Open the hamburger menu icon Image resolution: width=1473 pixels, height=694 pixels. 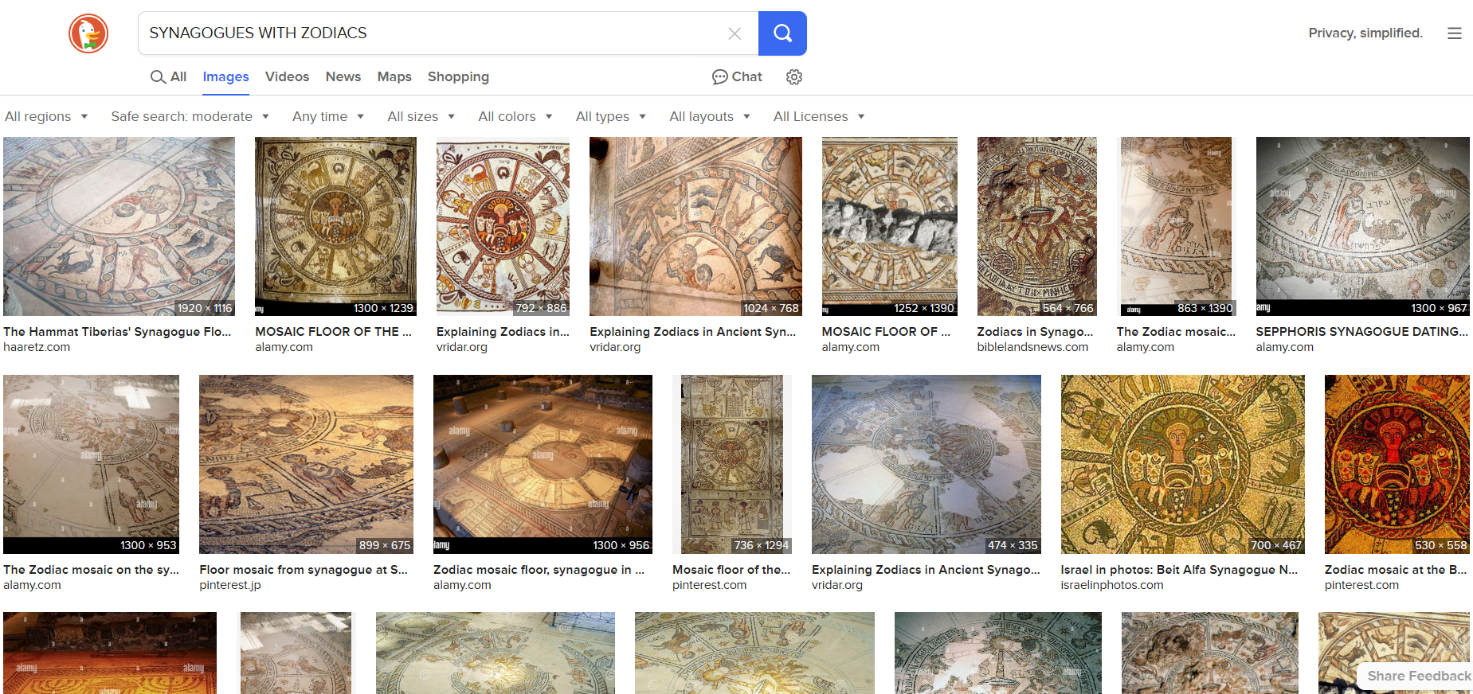click(x=1454, y=33)
